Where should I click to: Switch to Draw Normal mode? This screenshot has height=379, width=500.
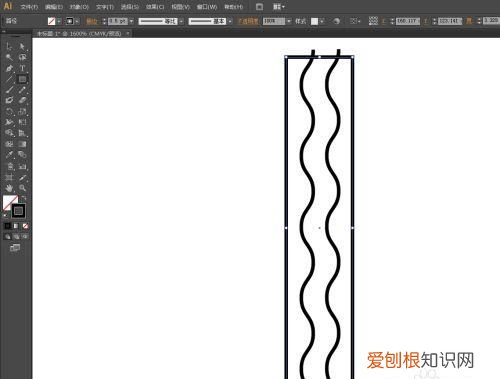point(7,237)
